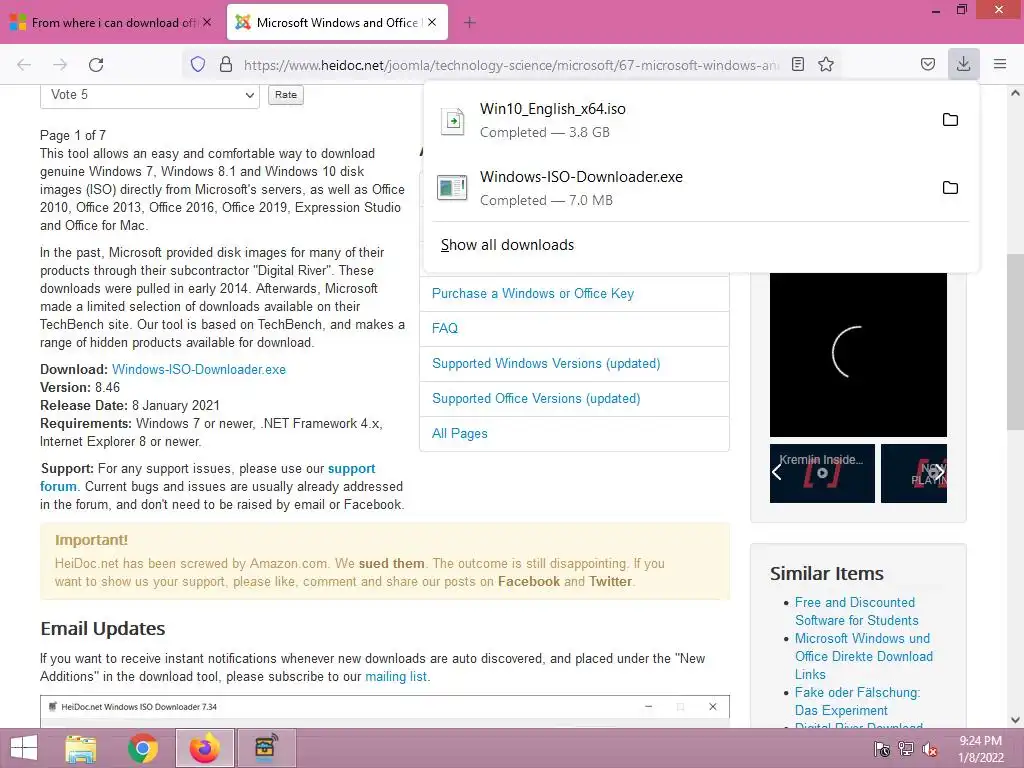Viewport: 1024px width, 768px height.
Task: Click the Action Center flag tray icon
Action: tap(882, 749)
